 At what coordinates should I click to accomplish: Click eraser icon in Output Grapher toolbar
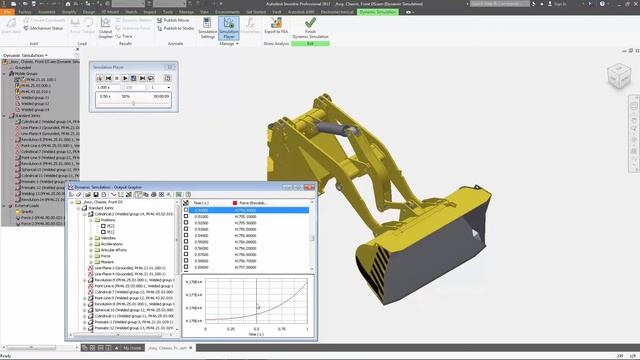(79, 195)
